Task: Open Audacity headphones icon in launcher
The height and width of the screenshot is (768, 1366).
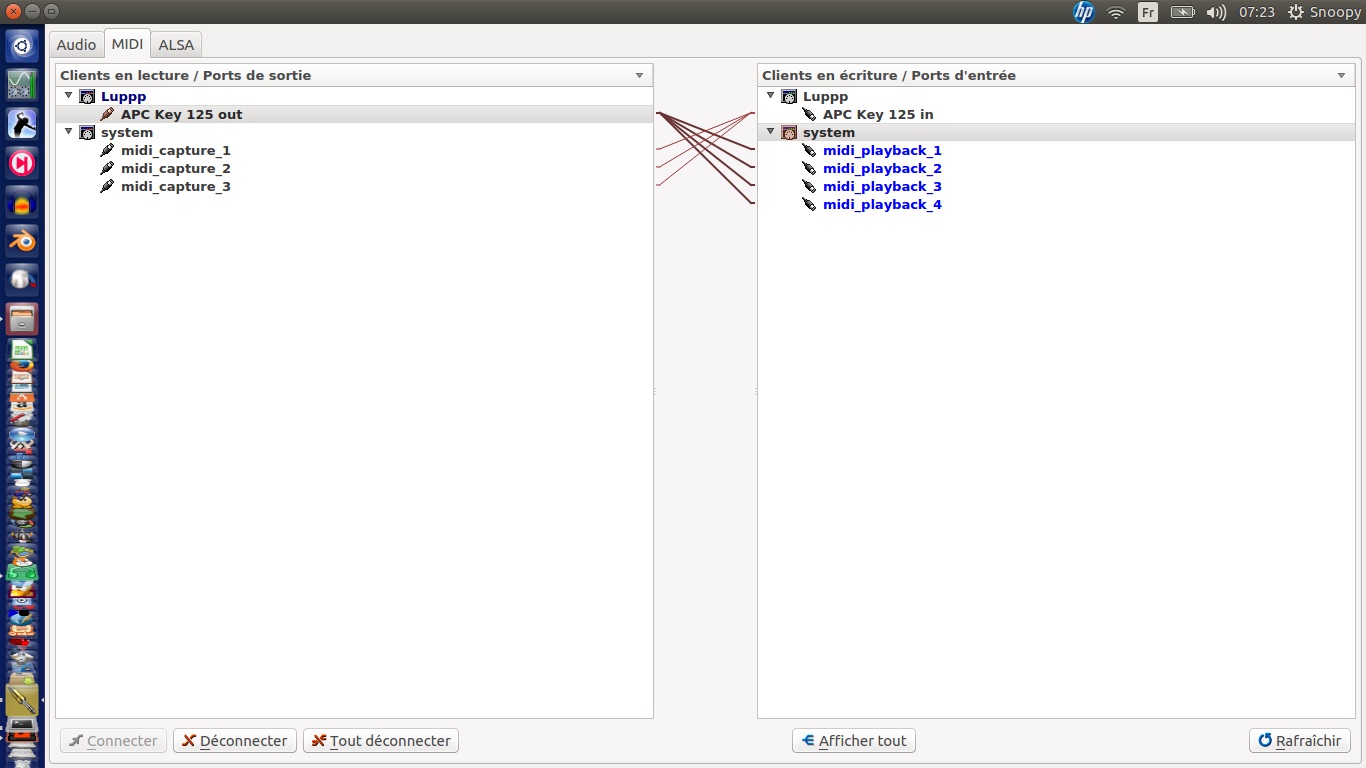Action: click(22, 201)
